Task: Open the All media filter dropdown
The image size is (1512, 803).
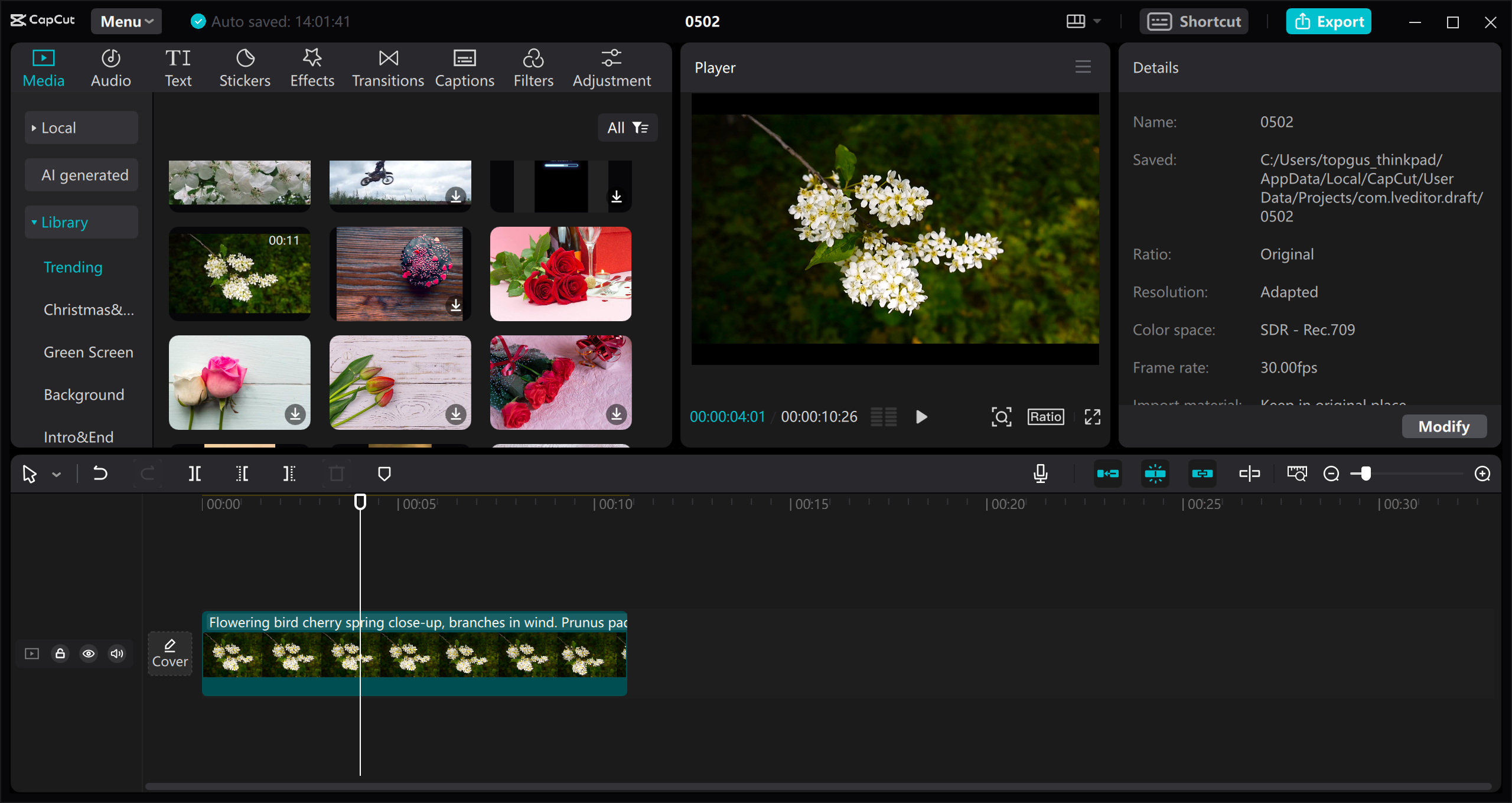Action: 627,127
